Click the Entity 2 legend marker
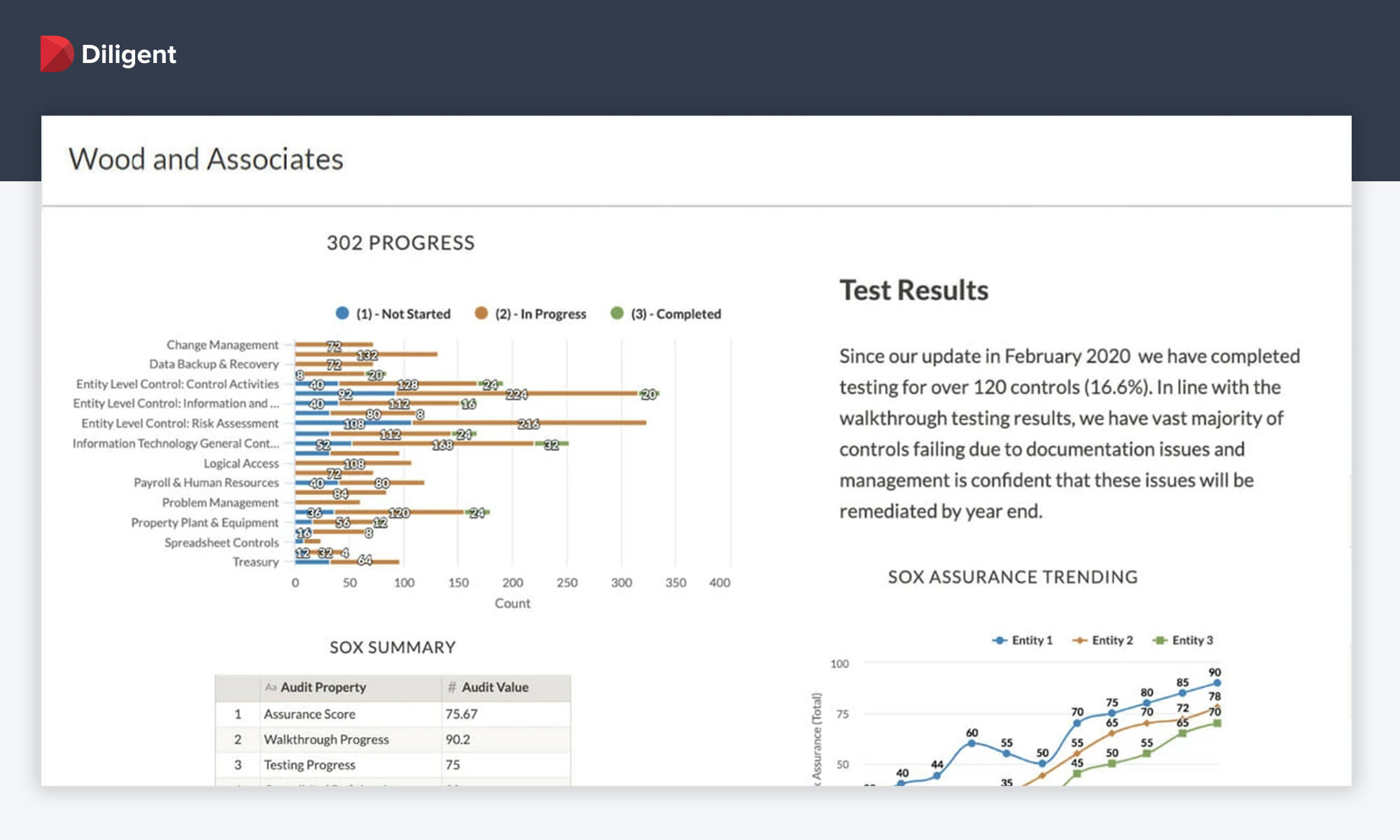Viewport: 1400px width, 840px height. click(x=1080, y=640)
